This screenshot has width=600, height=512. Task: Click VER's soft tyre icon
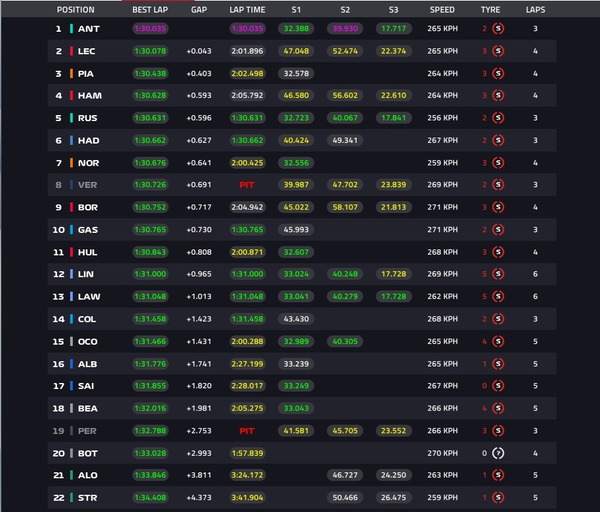tap(498, 185)
